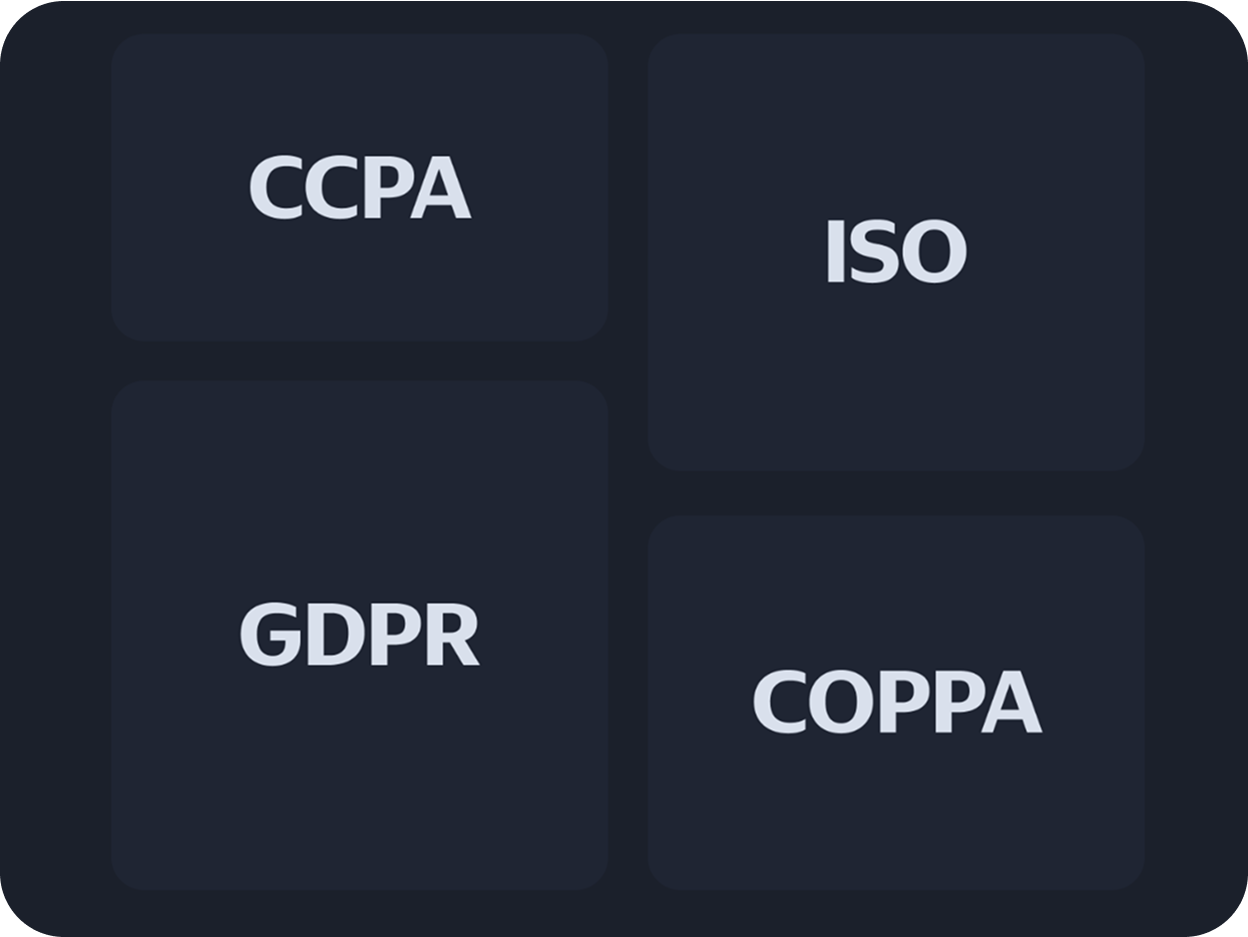The width and height of the screenshot is (1248, 937).
Task: Tap the COPPA compliance badge
Action: (x=895, y=702)
